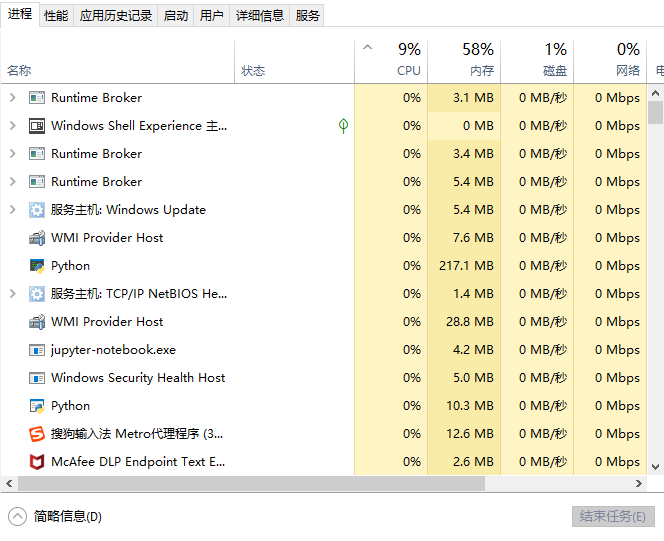This screenshot has height=541, width=664.
Task: Click the Python icon using 10.3 MB
Action: (x=37, y=406)
